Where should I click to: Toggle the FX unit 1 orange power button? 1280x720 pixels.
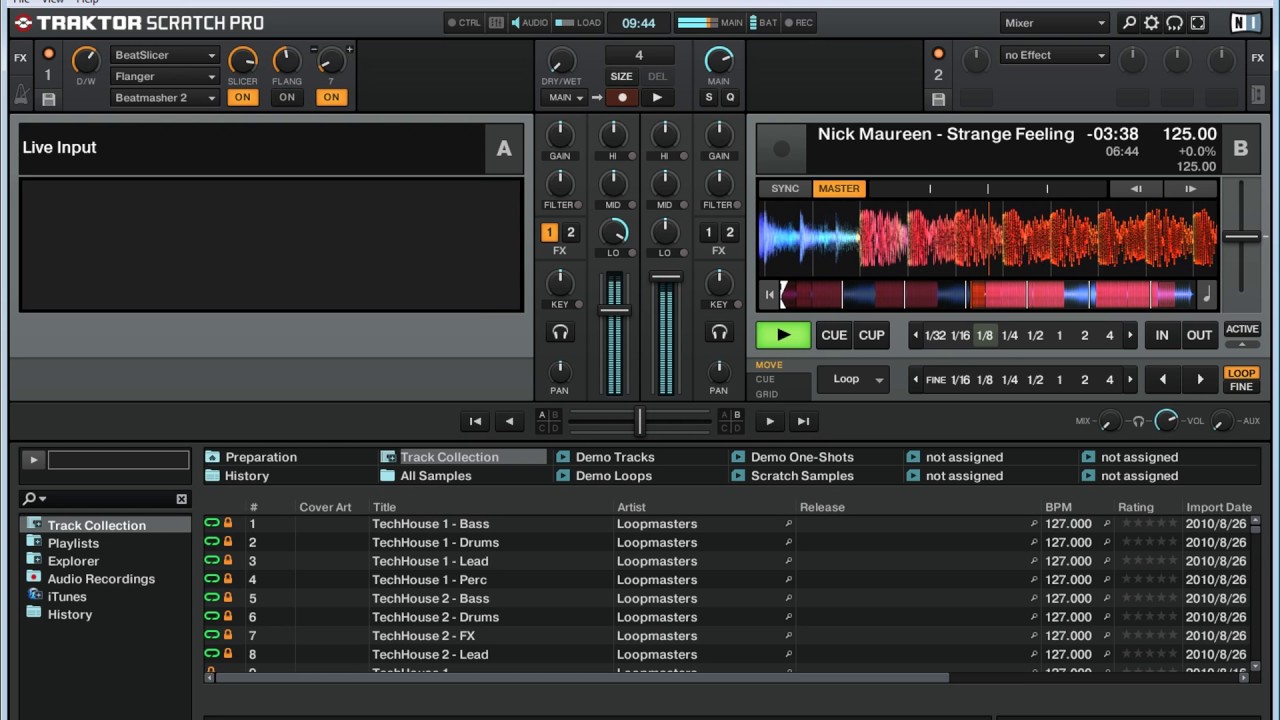click(48, 54)
